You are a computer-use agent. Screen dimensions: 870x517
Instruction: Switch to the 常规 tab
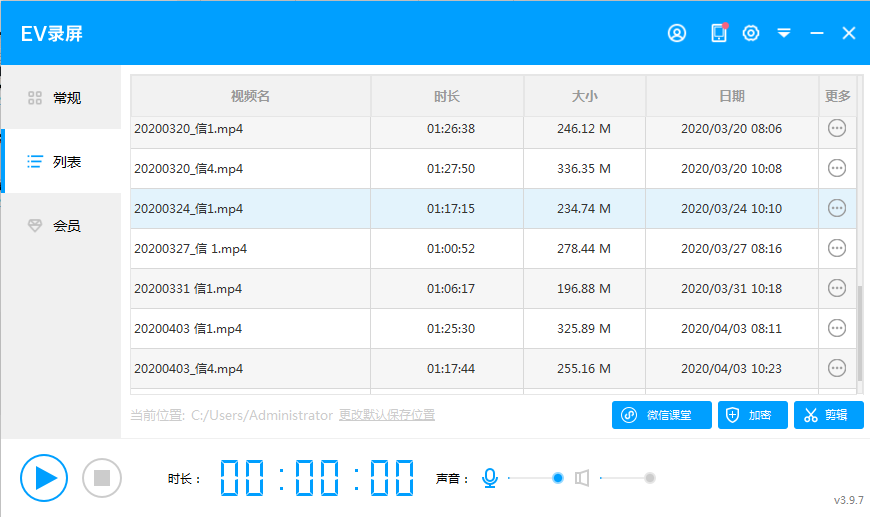60,98
